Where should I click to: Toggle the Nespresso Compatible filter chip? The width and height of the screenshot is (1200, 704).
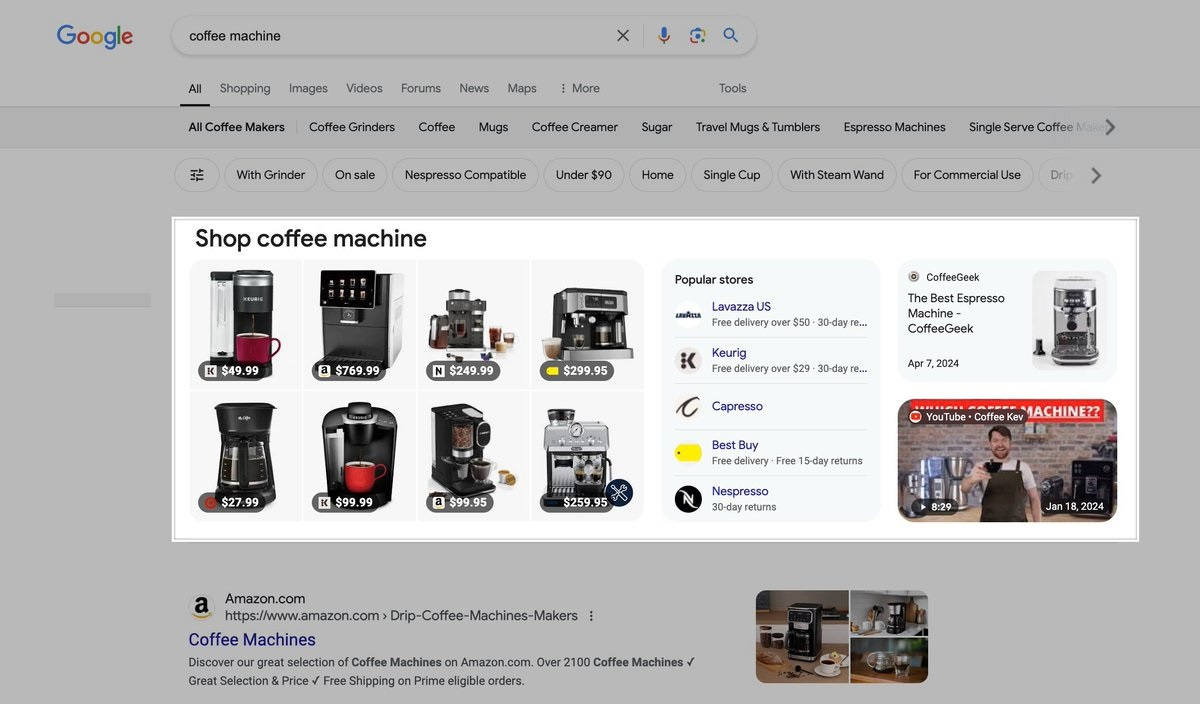coord(465,175)
